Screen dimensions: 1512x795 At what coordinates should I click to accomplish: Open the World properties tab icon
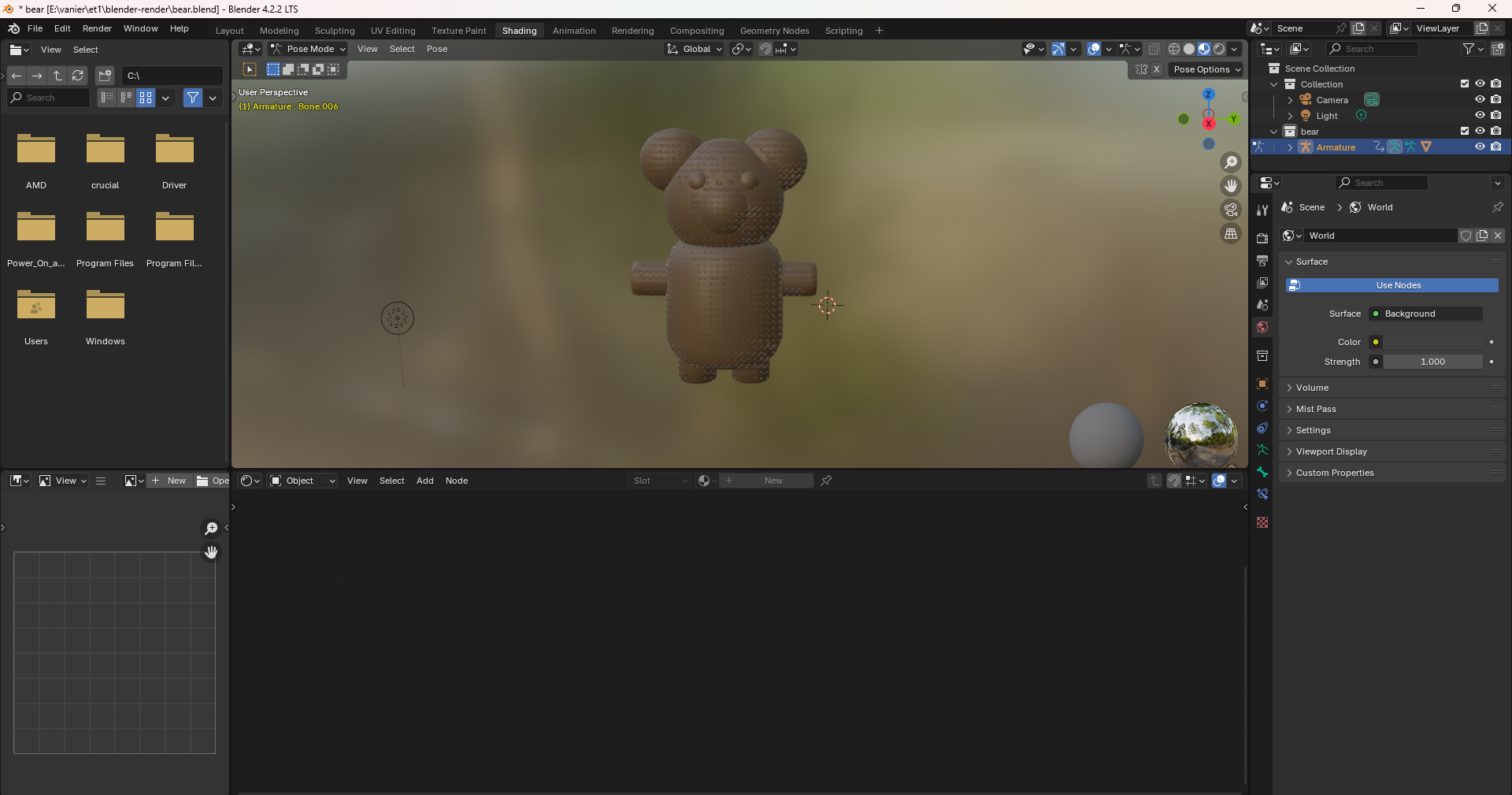1262,327
